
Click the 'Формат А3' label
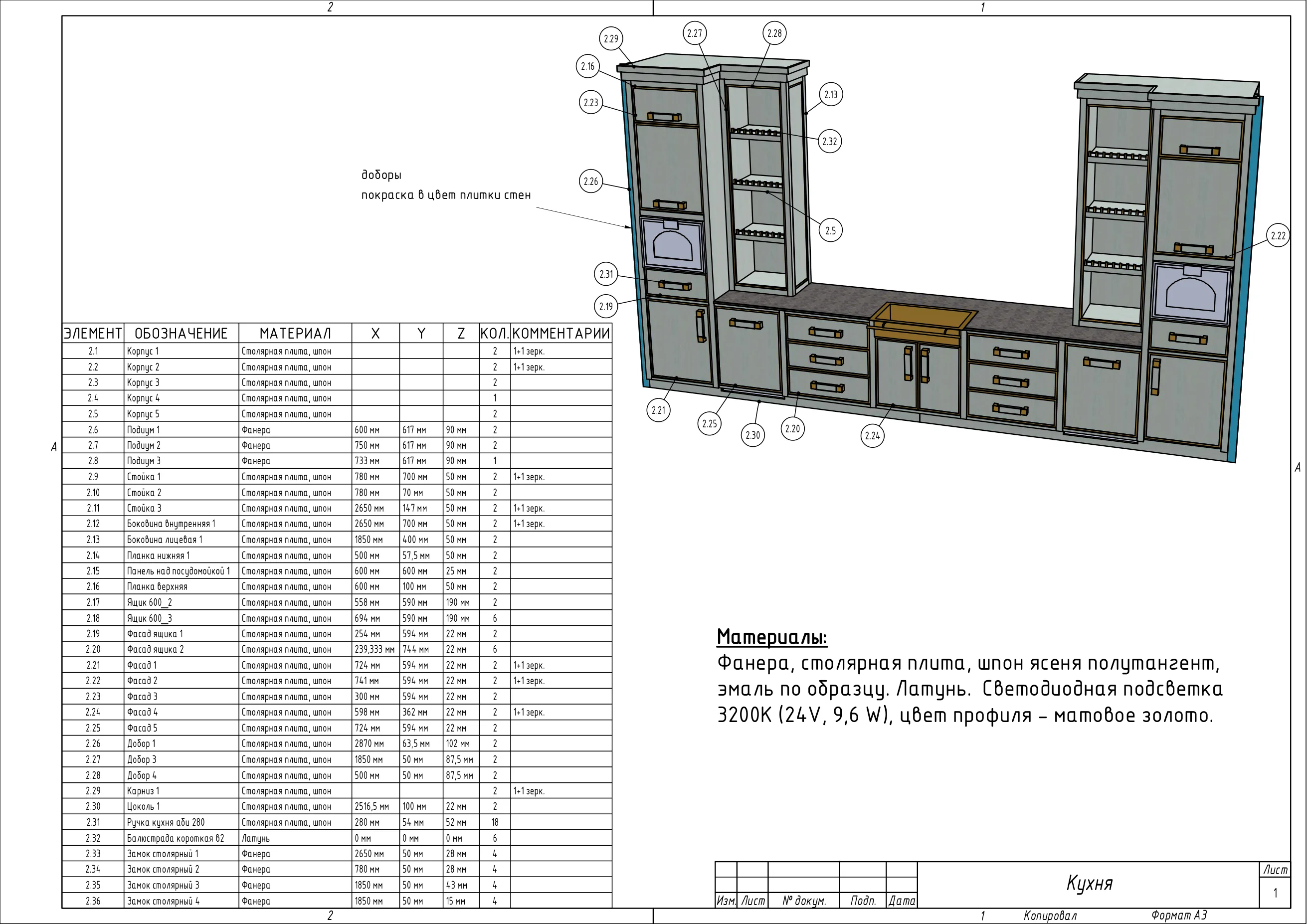point(1179,916)
